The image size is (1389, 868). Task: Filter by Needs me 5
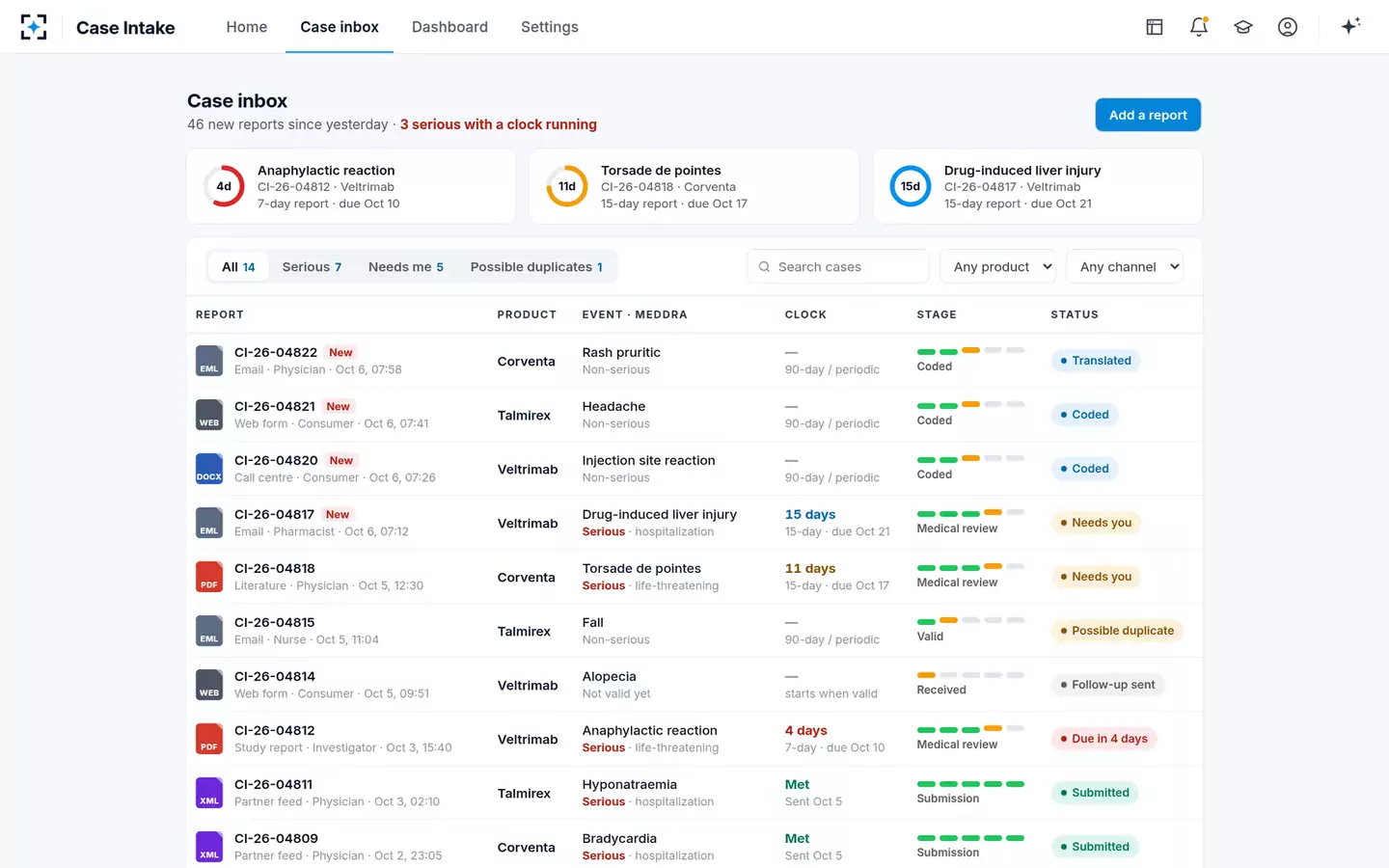(x=406, y=267)
